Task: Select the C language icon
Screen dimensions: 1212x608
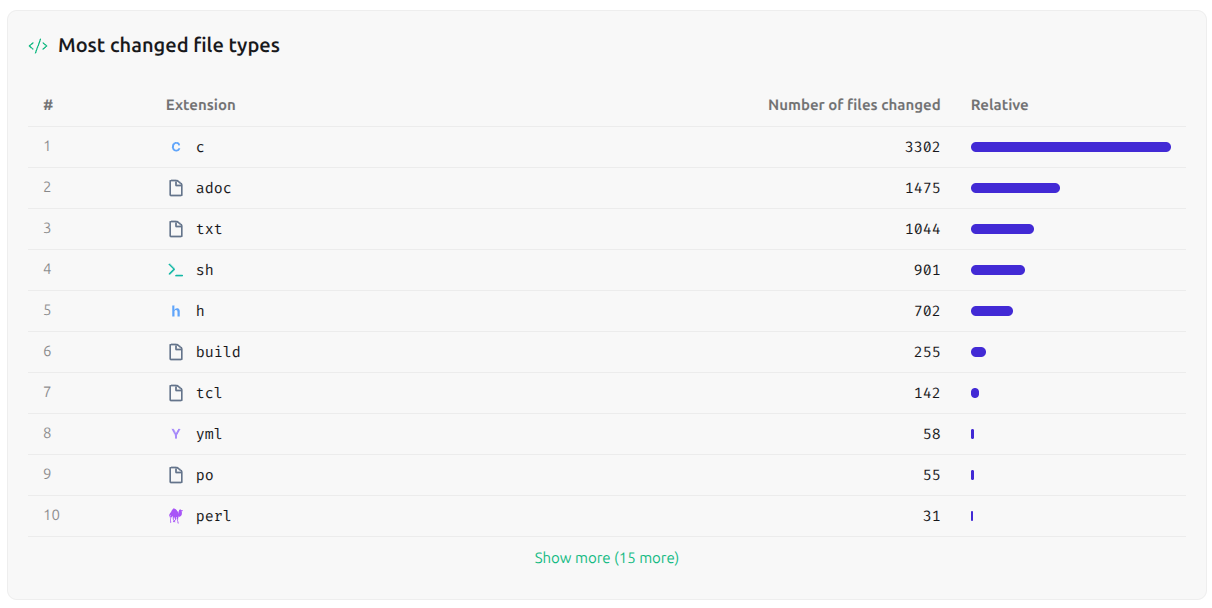Action: pyautogui.click(x=176, y=146)
